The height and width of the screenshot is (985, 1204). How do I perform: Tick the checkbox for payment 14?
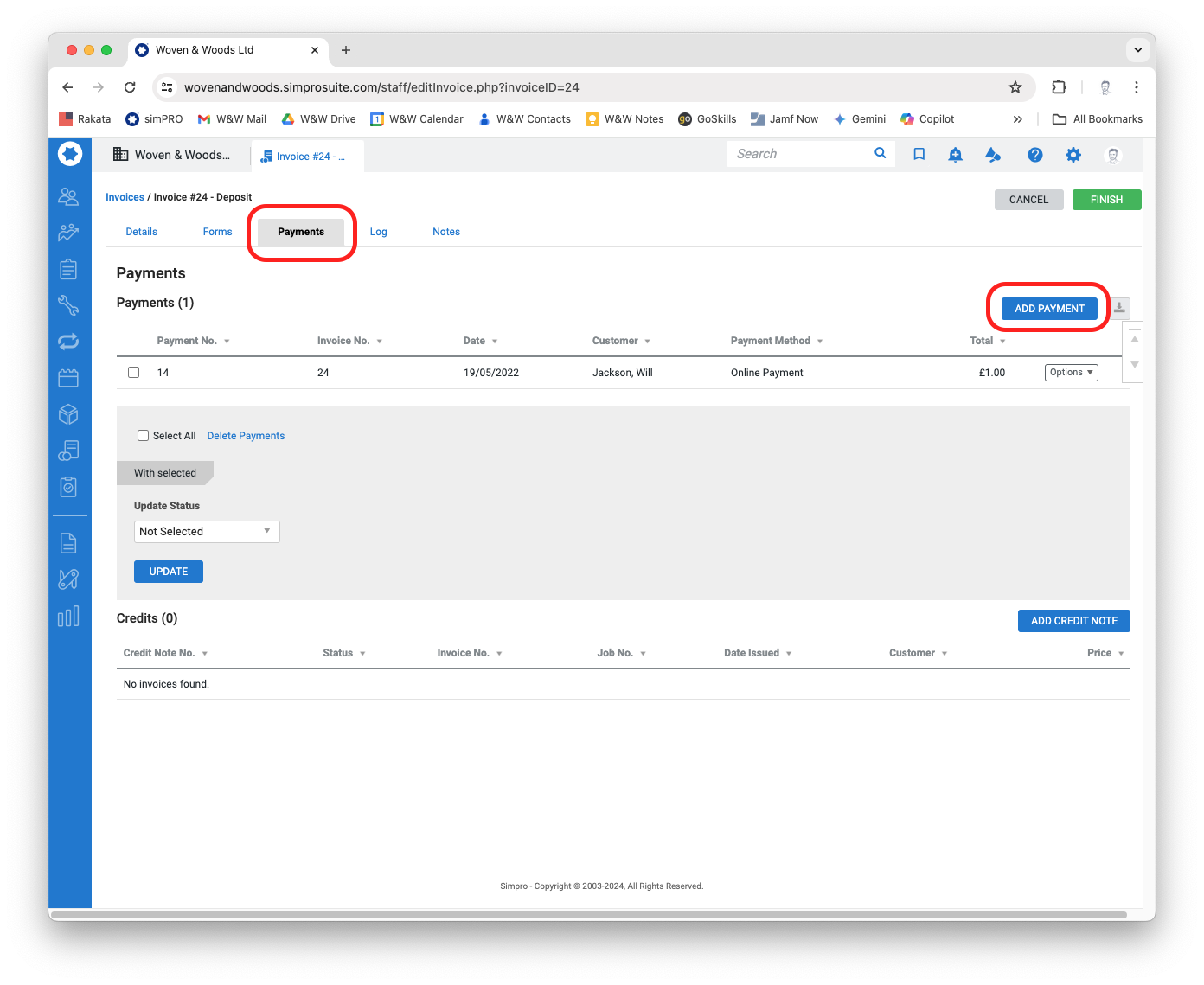(134, 373)
